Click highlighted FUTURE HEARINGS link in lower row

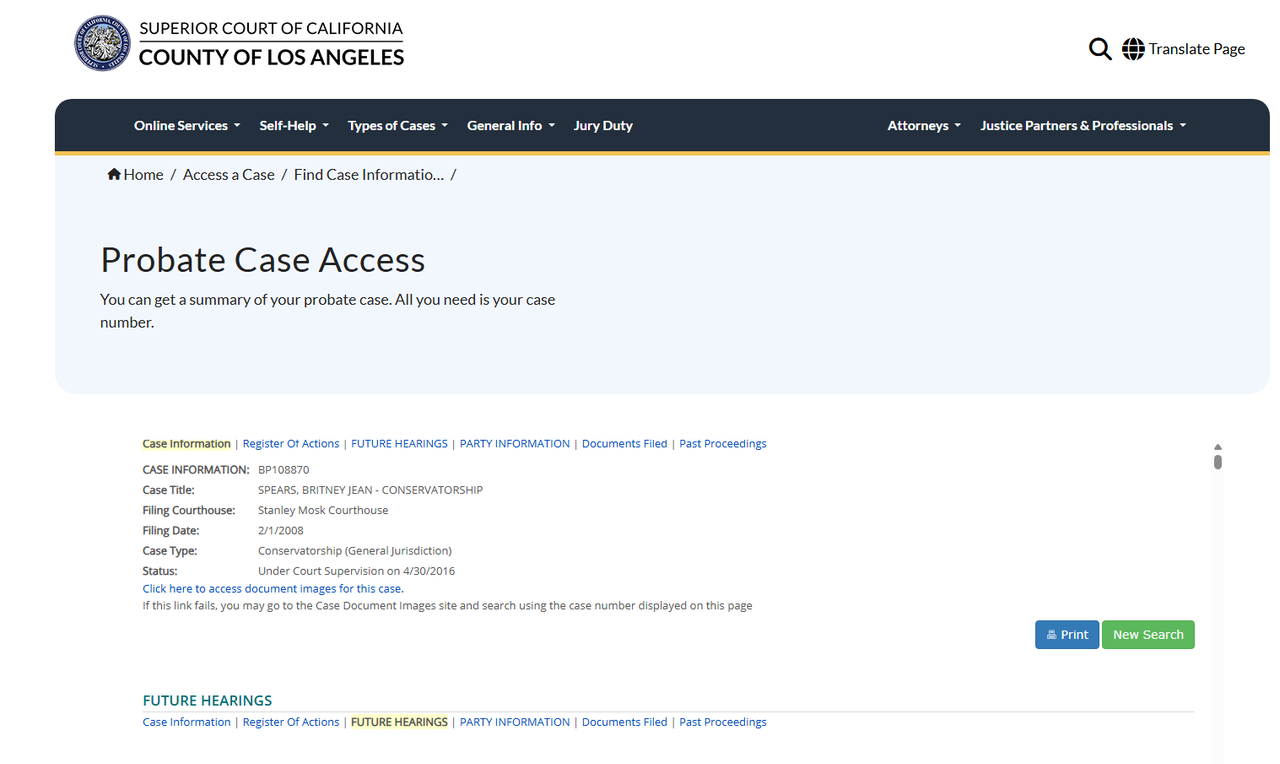(399, 722)
